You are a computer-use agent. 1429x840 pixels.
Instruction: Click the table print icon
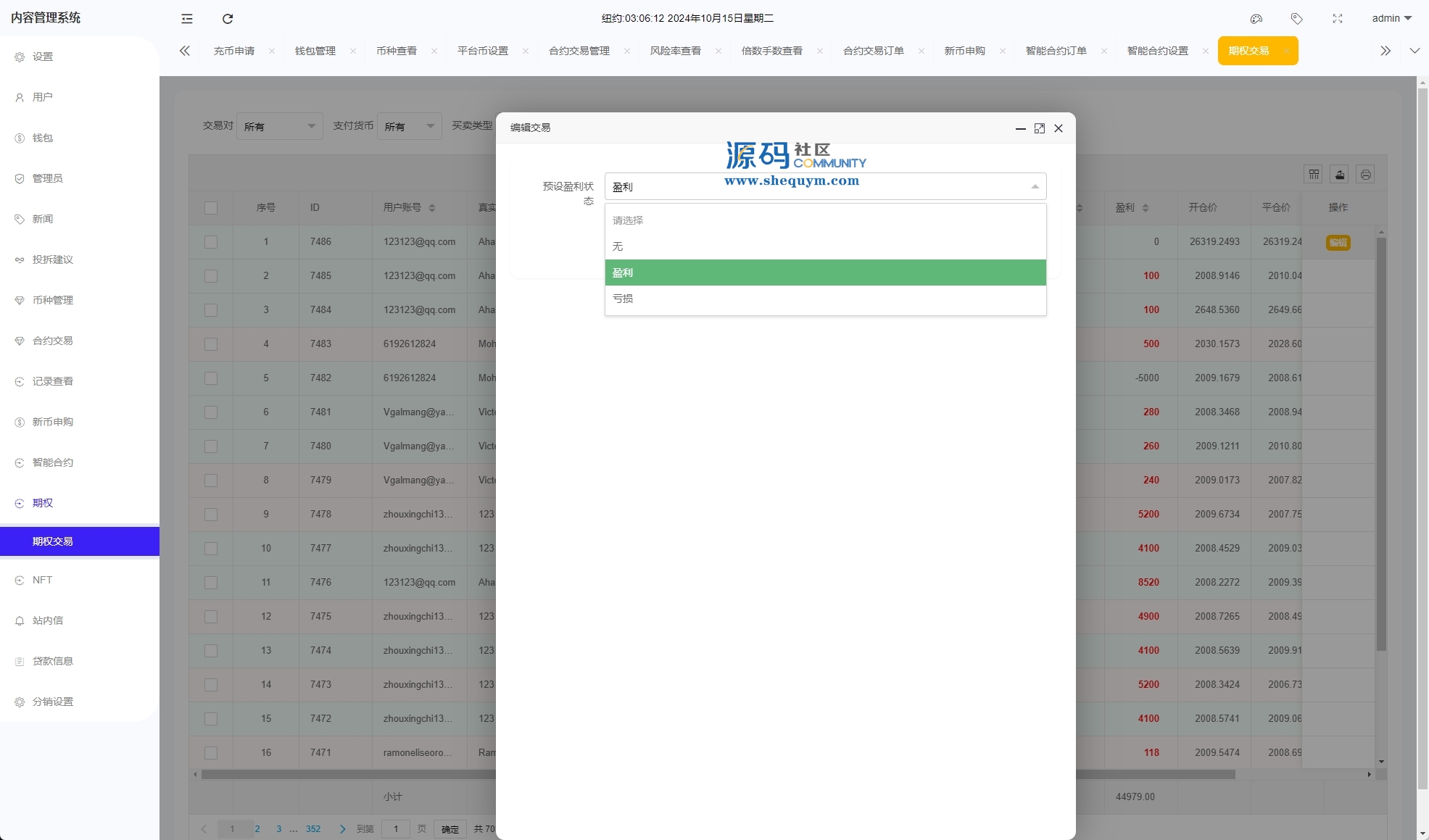[x=1365, y=175]
